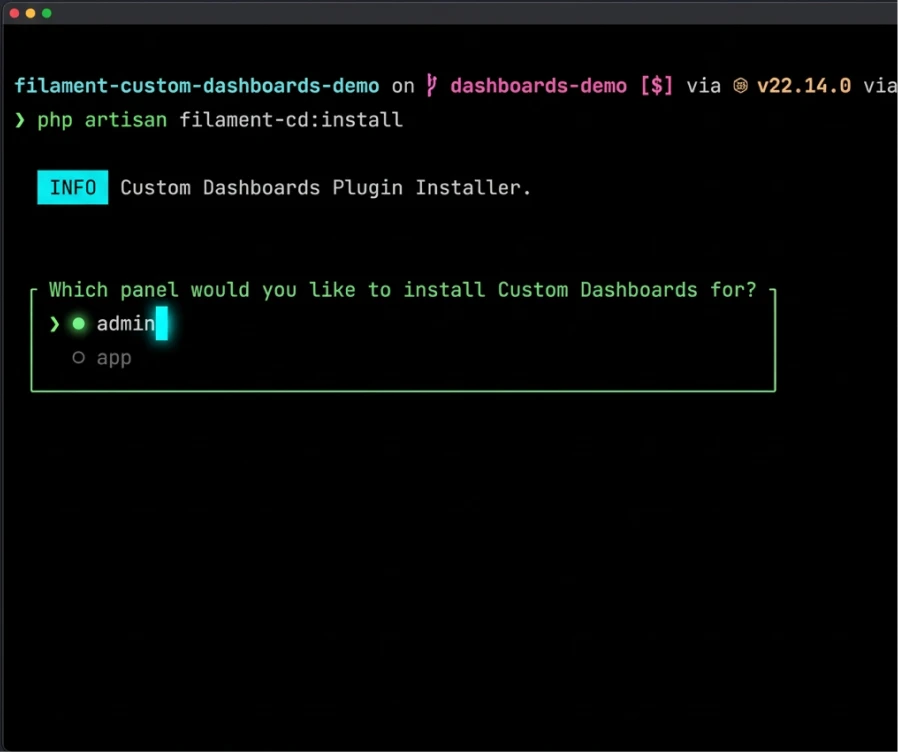This screenshot has height=752, width=898.
Task: Click the INFO badge label
Action: [72, 187]
